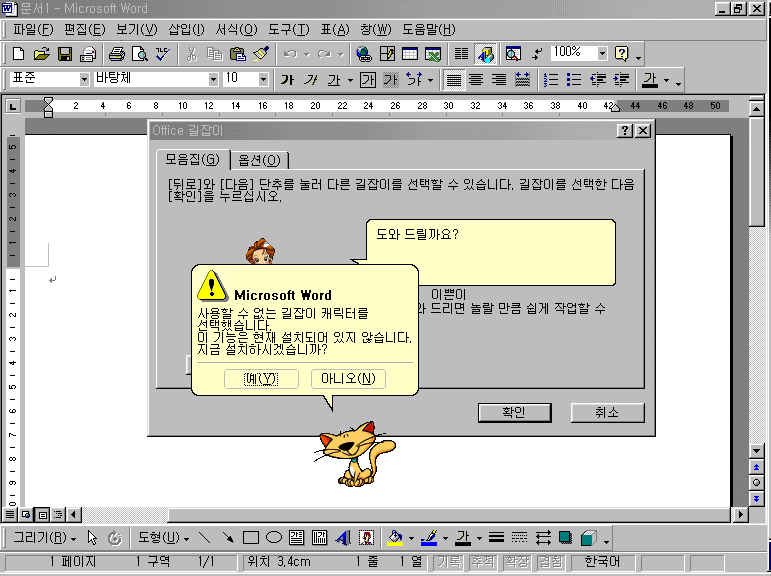Screen dimensions: 771x576
Task: Apply numbered list formatting
Action: [x=551, y=80]
